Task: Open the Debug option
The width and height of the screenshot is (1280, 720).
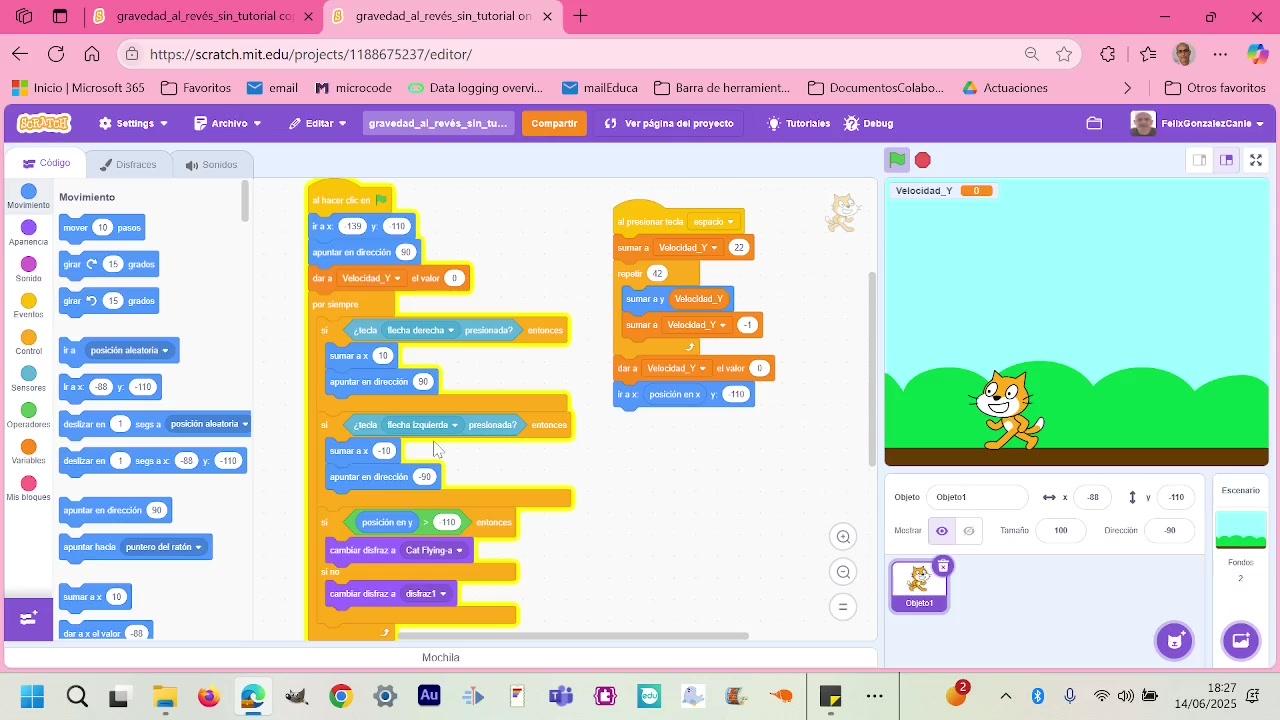Action: pyautogui.click(x=868, y=123)
